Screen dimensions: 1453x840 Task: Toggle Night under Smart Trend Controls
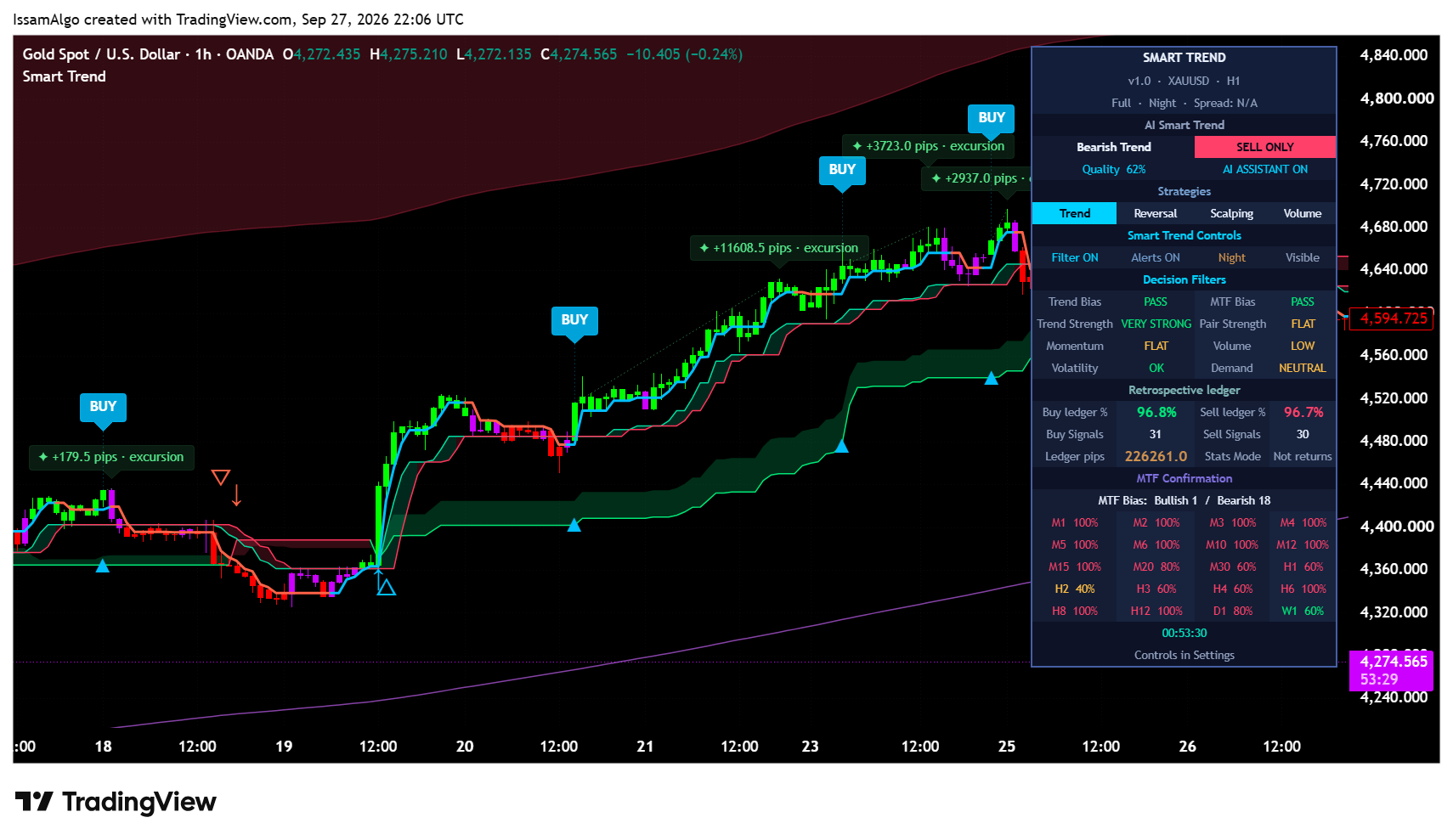pyautogui.click(x=1231, y=257)
